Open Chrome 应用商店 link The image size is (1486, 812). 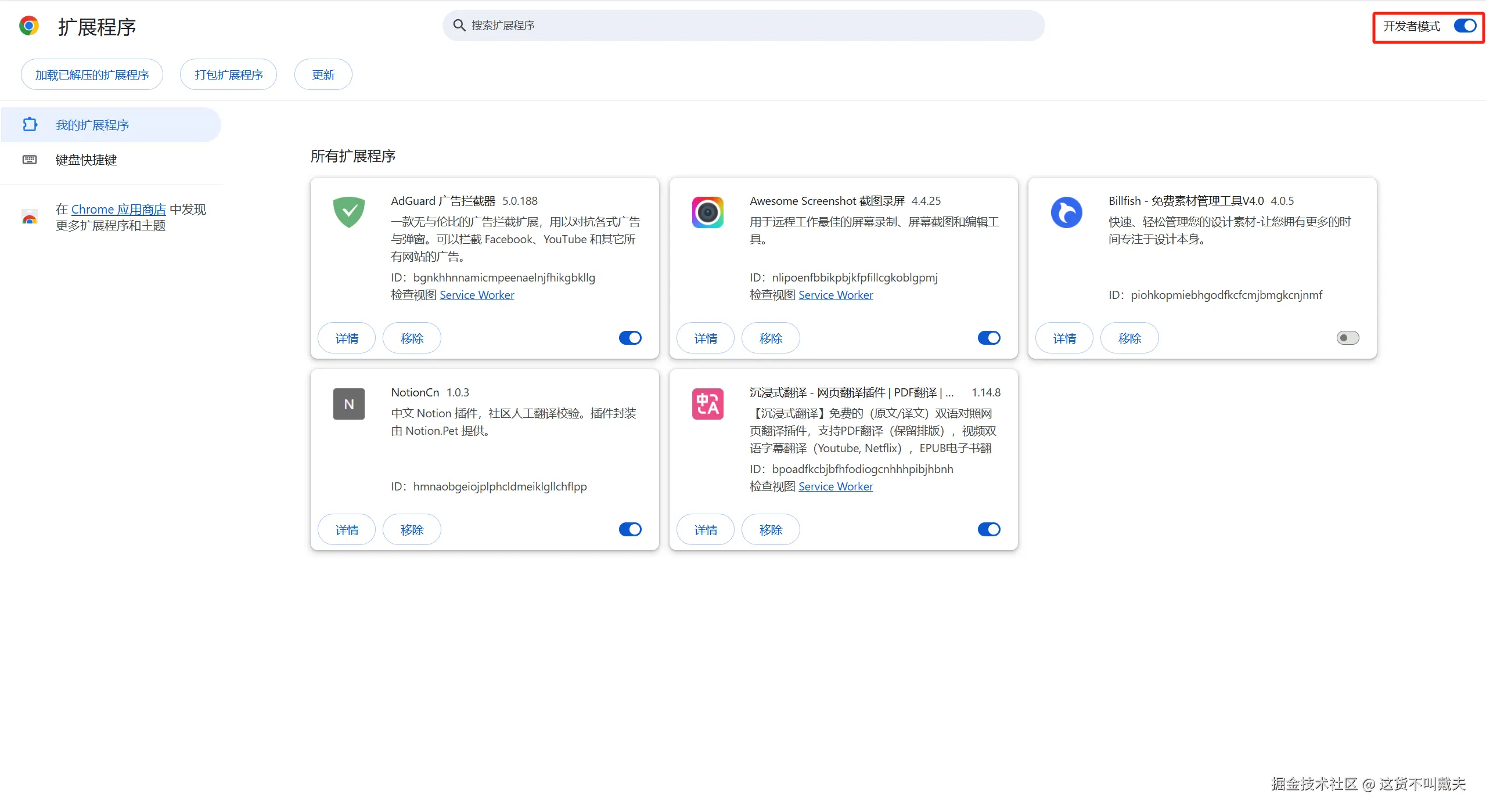click(118, 210)
